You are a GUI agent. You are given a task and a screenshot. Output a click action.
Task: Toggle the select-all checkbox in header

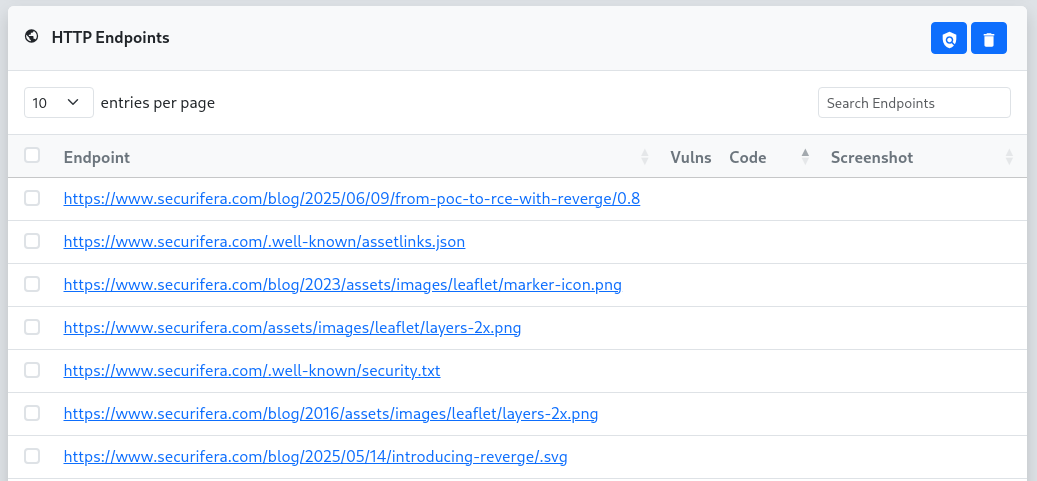(x=32, y=155)
